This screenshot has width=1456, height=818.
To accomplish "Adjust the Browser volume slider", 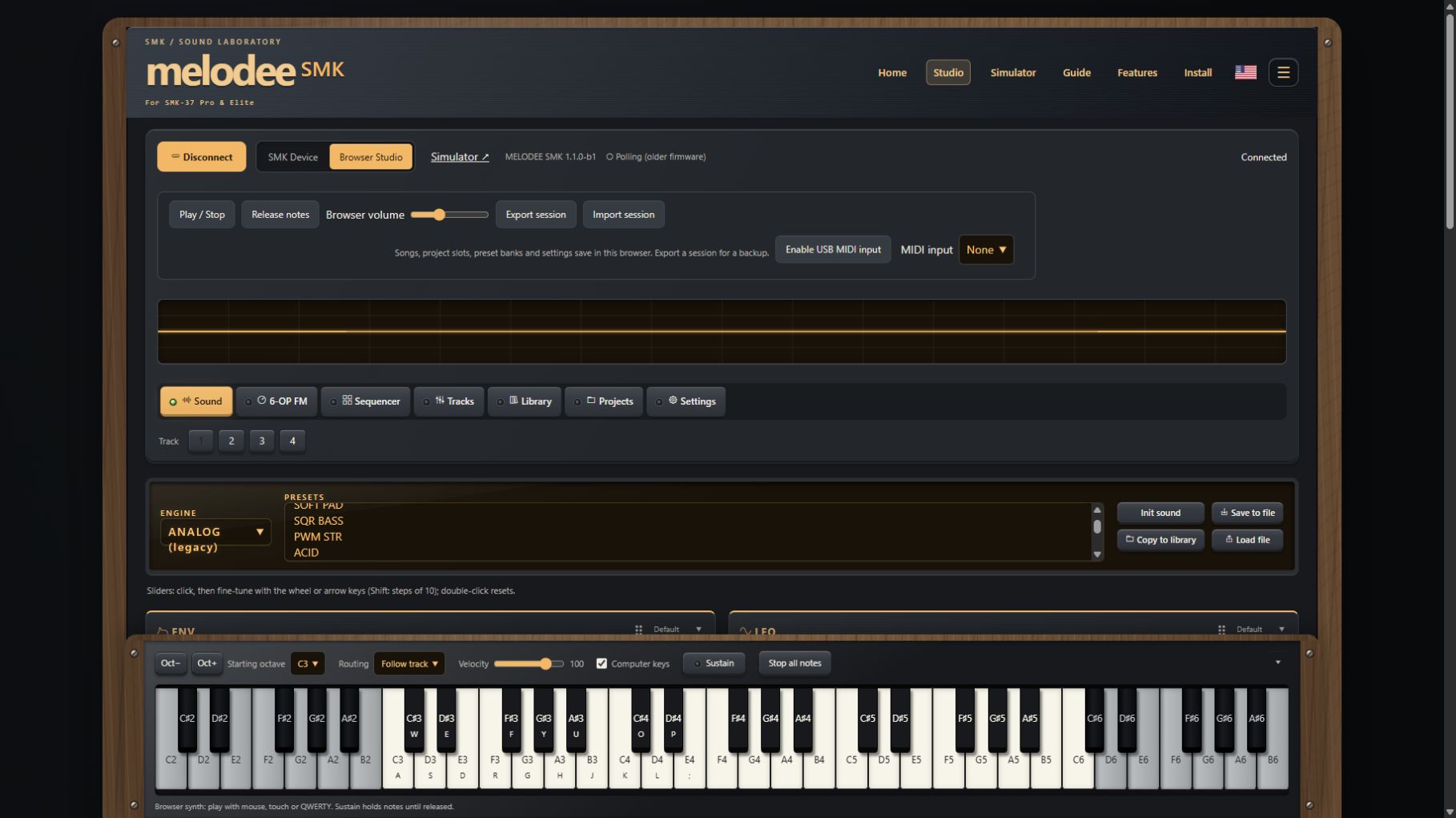I will (449, 215).
